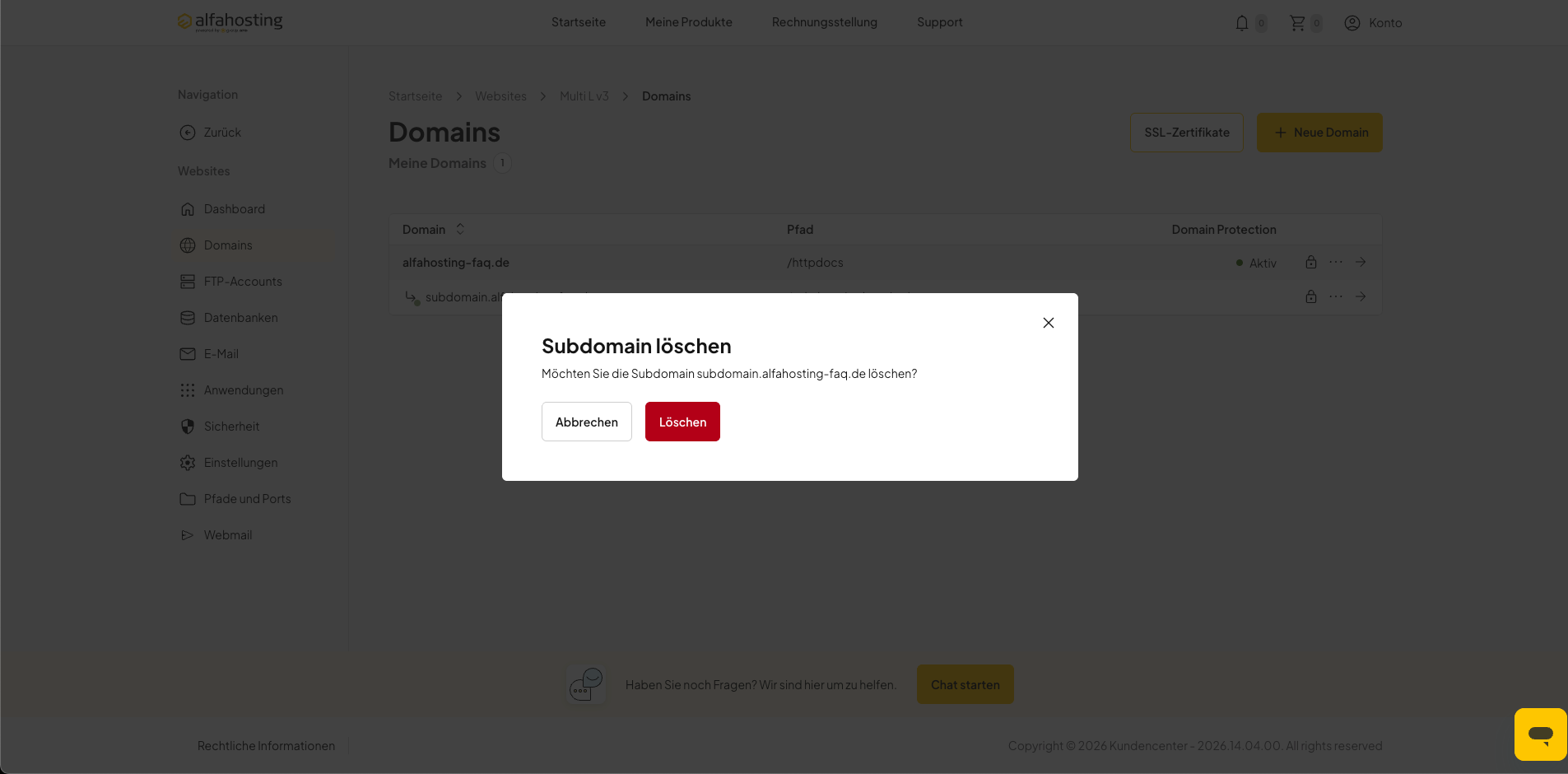Sort by the Domain column header
Screen dimensions: 1568x774
click(434, 230)
